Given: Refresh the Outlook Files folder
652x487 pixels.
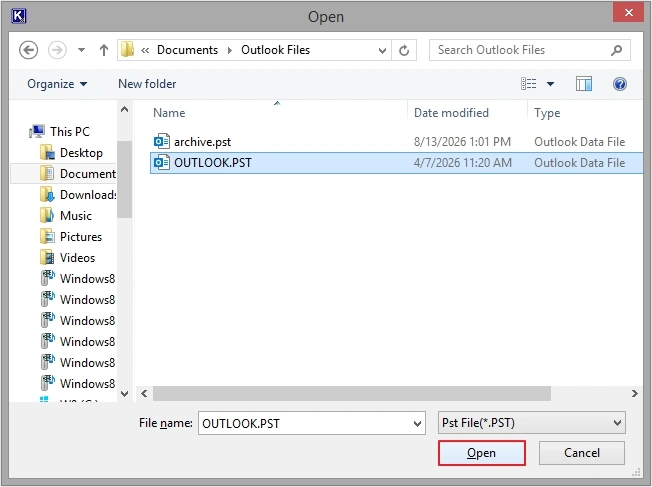Looking at the screenshot, I should click(x=404, y=50).
